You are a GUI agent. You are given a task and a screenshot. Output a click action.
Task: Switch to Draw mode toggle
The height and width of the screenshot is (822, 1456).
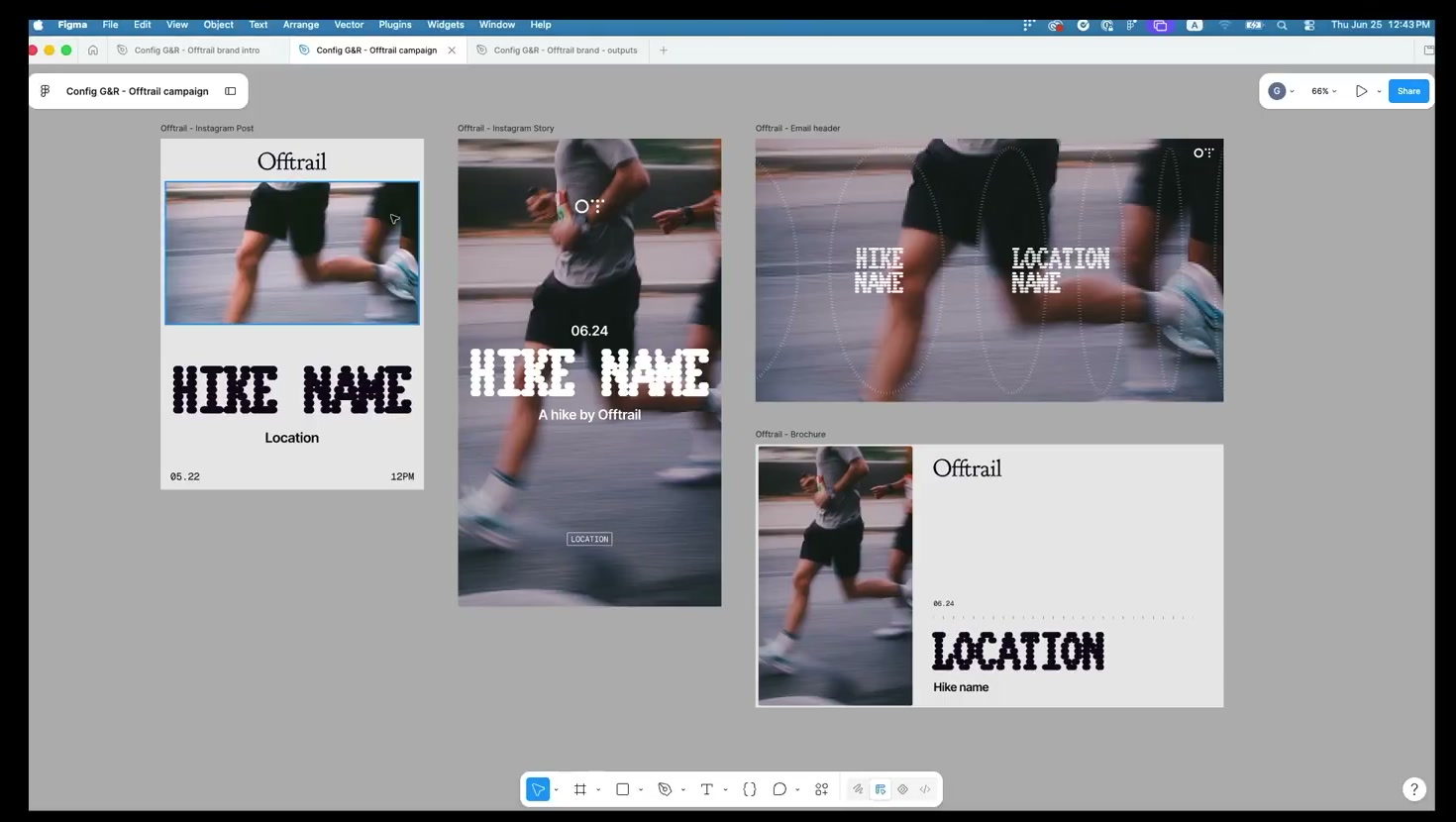pos(858,789)
